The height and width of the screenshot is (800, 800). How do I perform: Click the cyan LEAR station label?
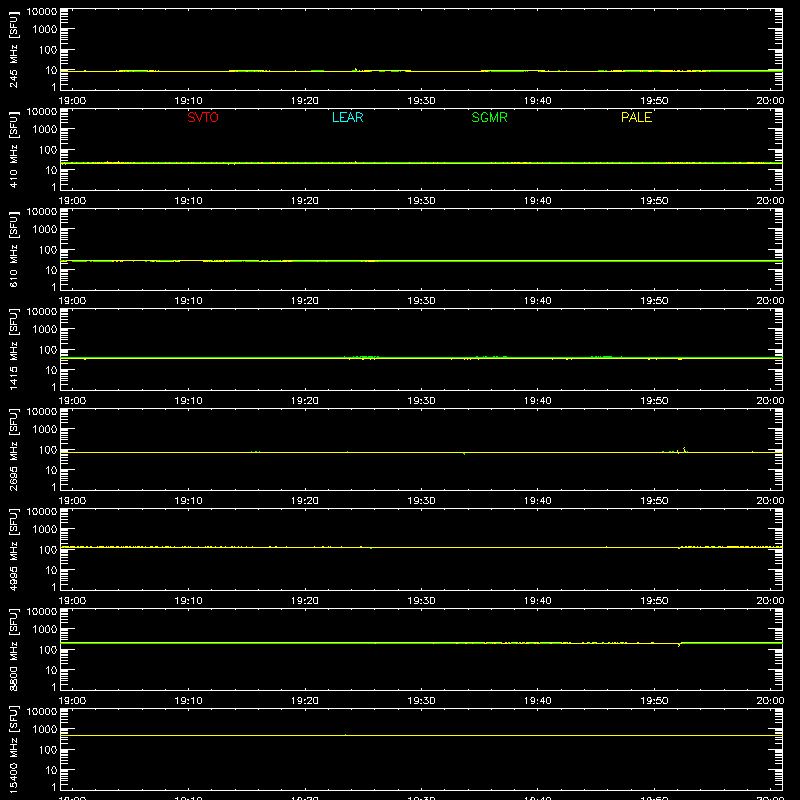click(347, 117)
